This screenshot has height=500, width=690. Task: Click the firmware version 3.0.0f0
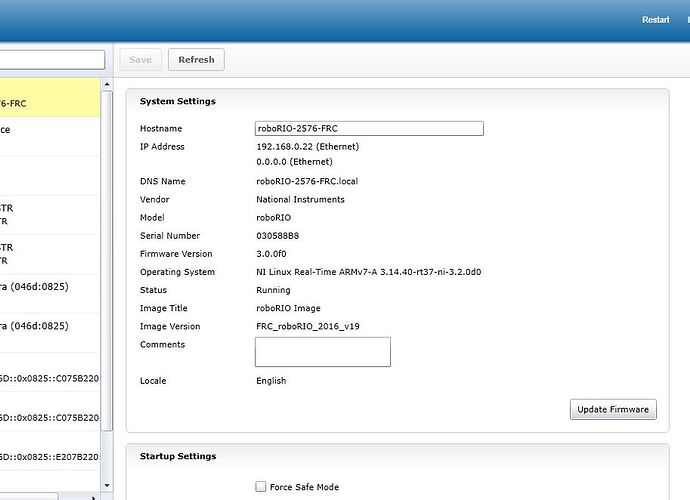pyautogui.click(x=271, y=254)
